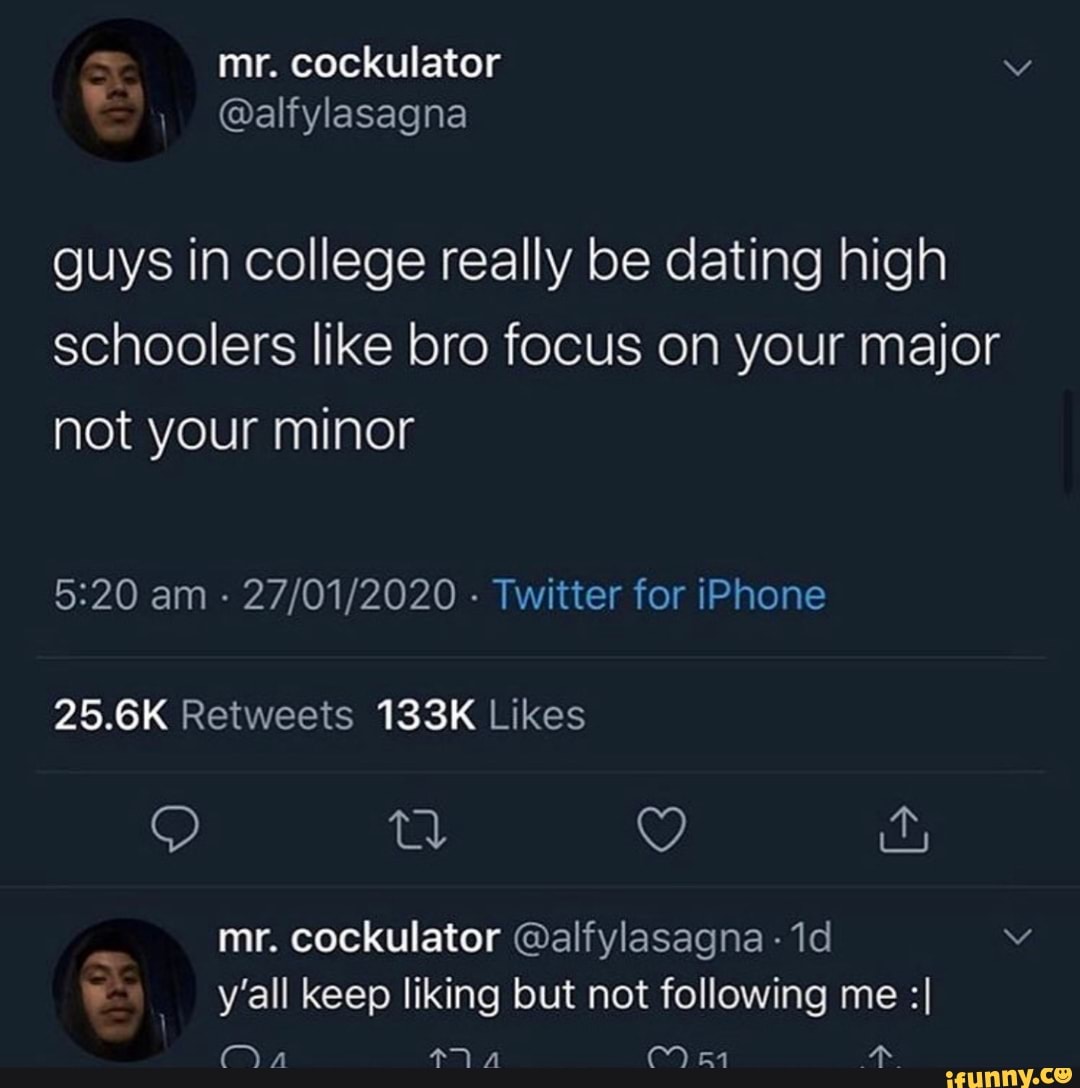View the 133K Likes list
This screenshot has height=1088, width=1080.
click(x=481, y=715)
